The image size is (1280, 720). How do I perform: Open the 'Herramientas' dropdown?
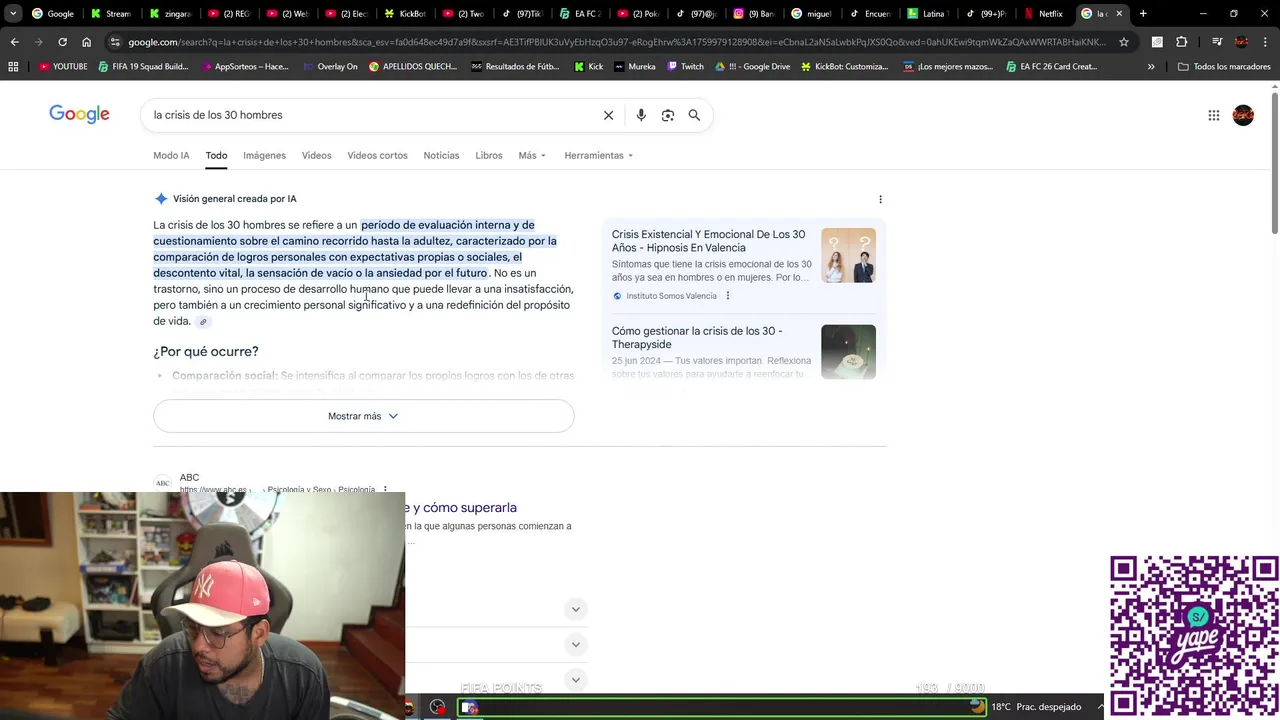(598, 155)
